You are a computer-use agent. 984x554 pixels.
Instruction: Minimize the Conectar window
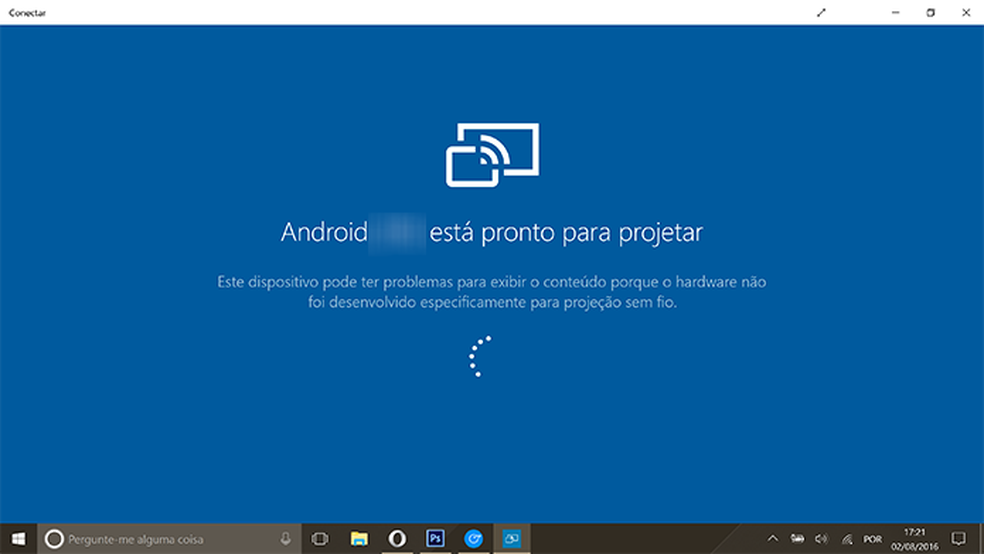tap(896, 13)
